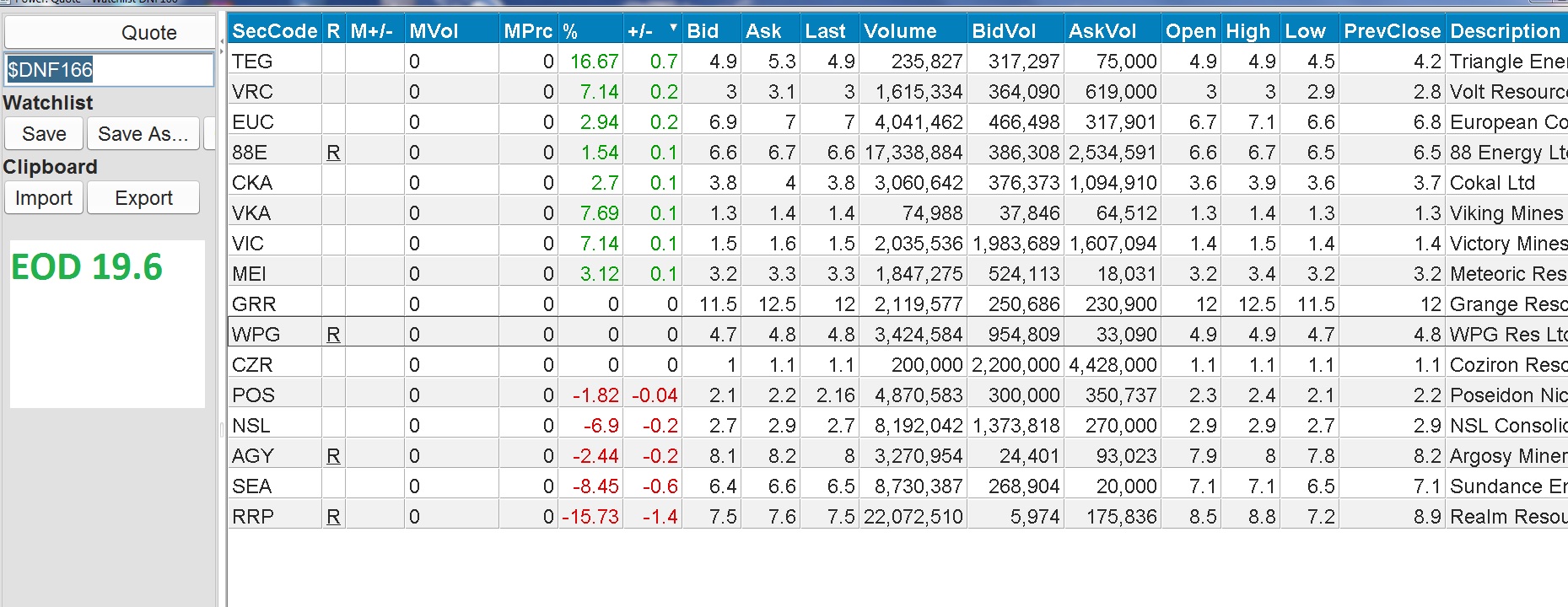Sort by the BidVol column header
This screenshot has width=1568, height=607.
click(1016, 31)
